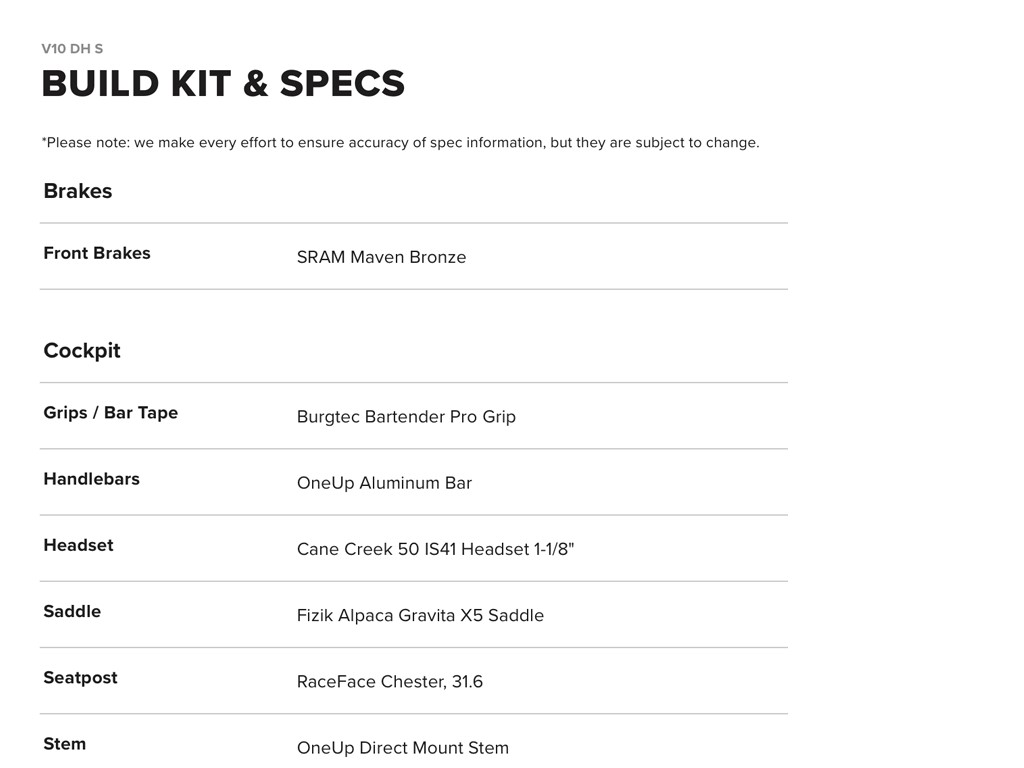Select OneUp Direct Mount Stem text
The height and width of the screenshot is (768, 1024).
pos(402,747)
